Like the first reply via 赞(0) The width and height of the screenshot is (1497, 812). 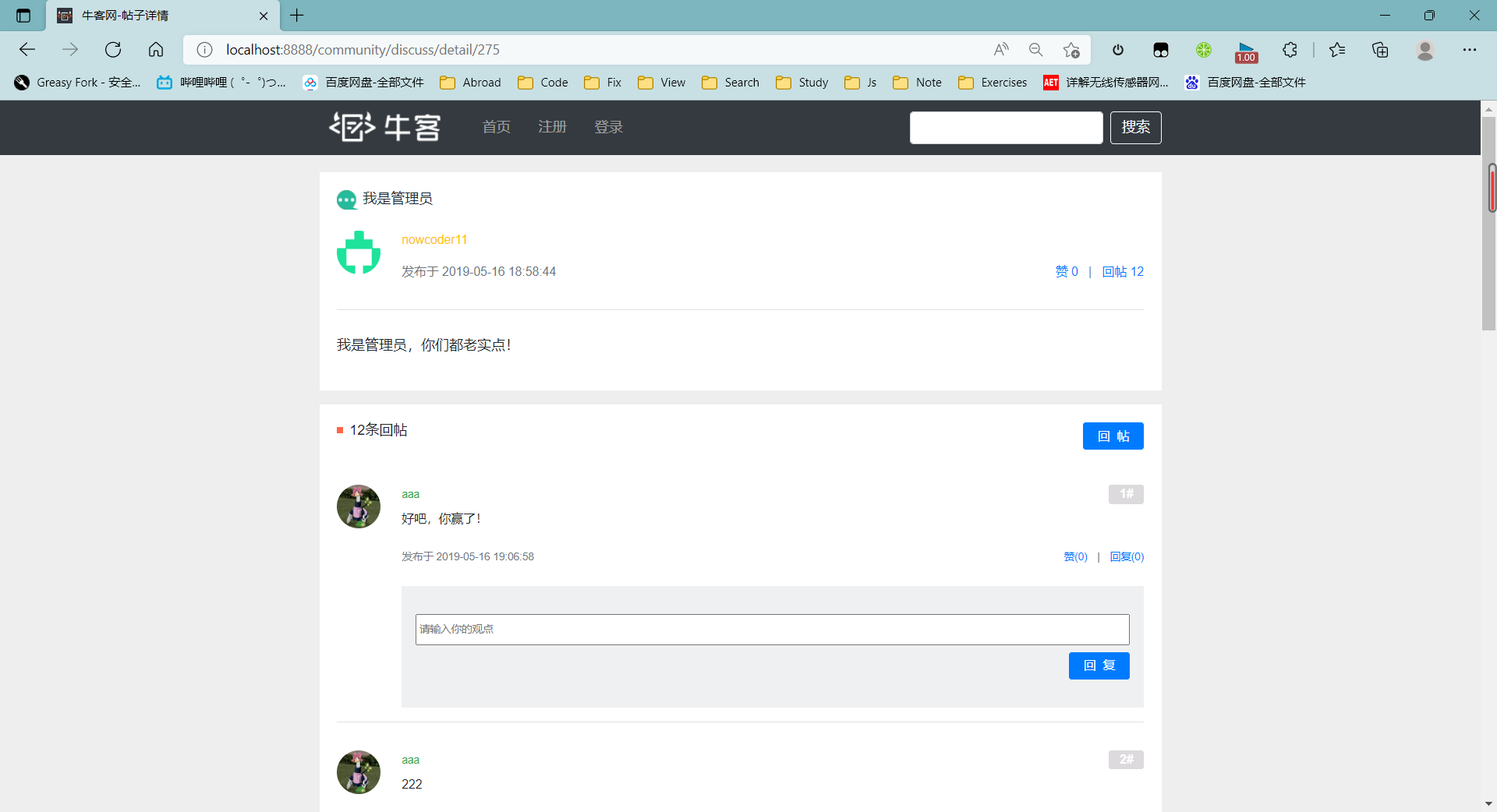pos(1075,556)
